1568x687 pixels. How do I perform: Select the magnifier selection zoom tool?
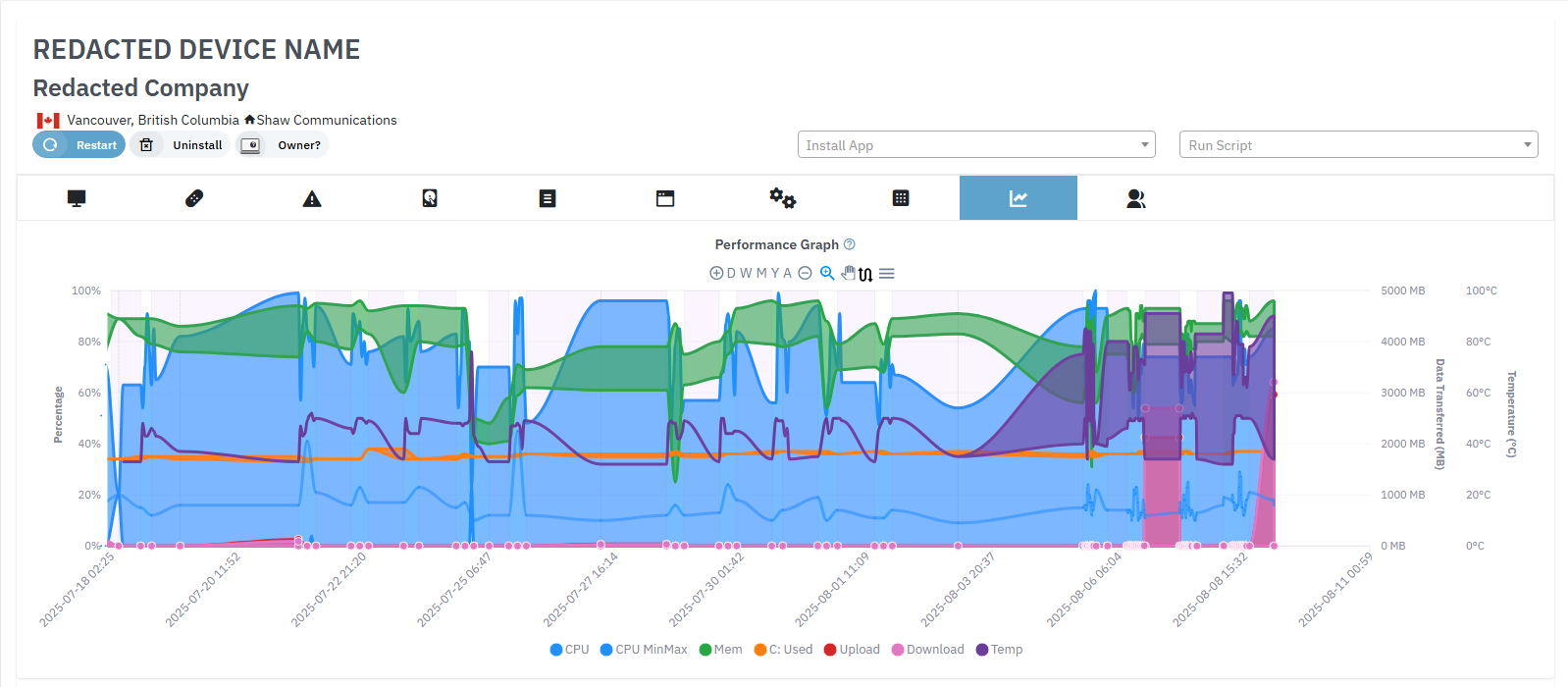coord(827,273)
